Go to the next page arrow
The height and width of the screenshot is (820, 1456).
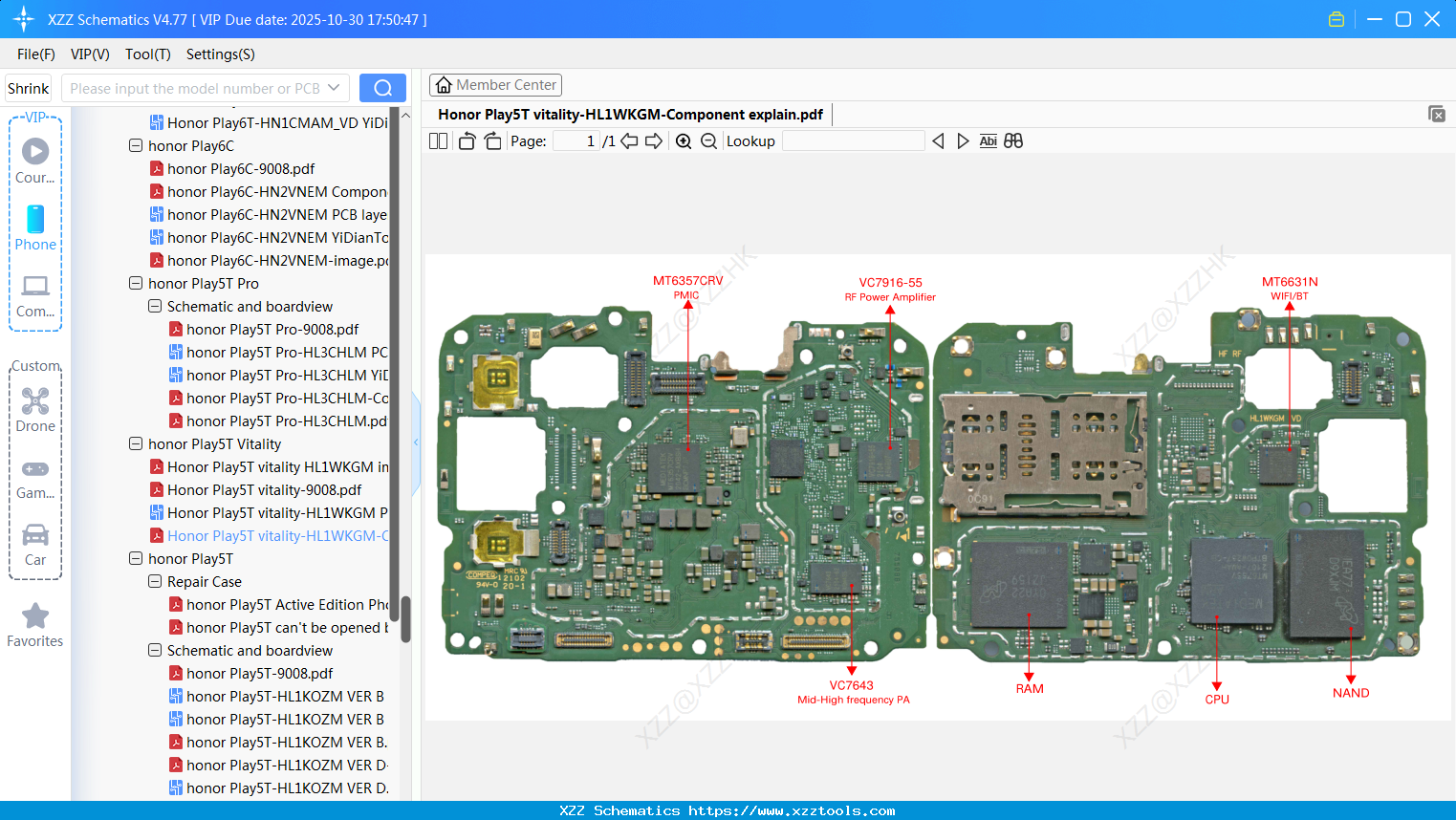tap(654, 141)
